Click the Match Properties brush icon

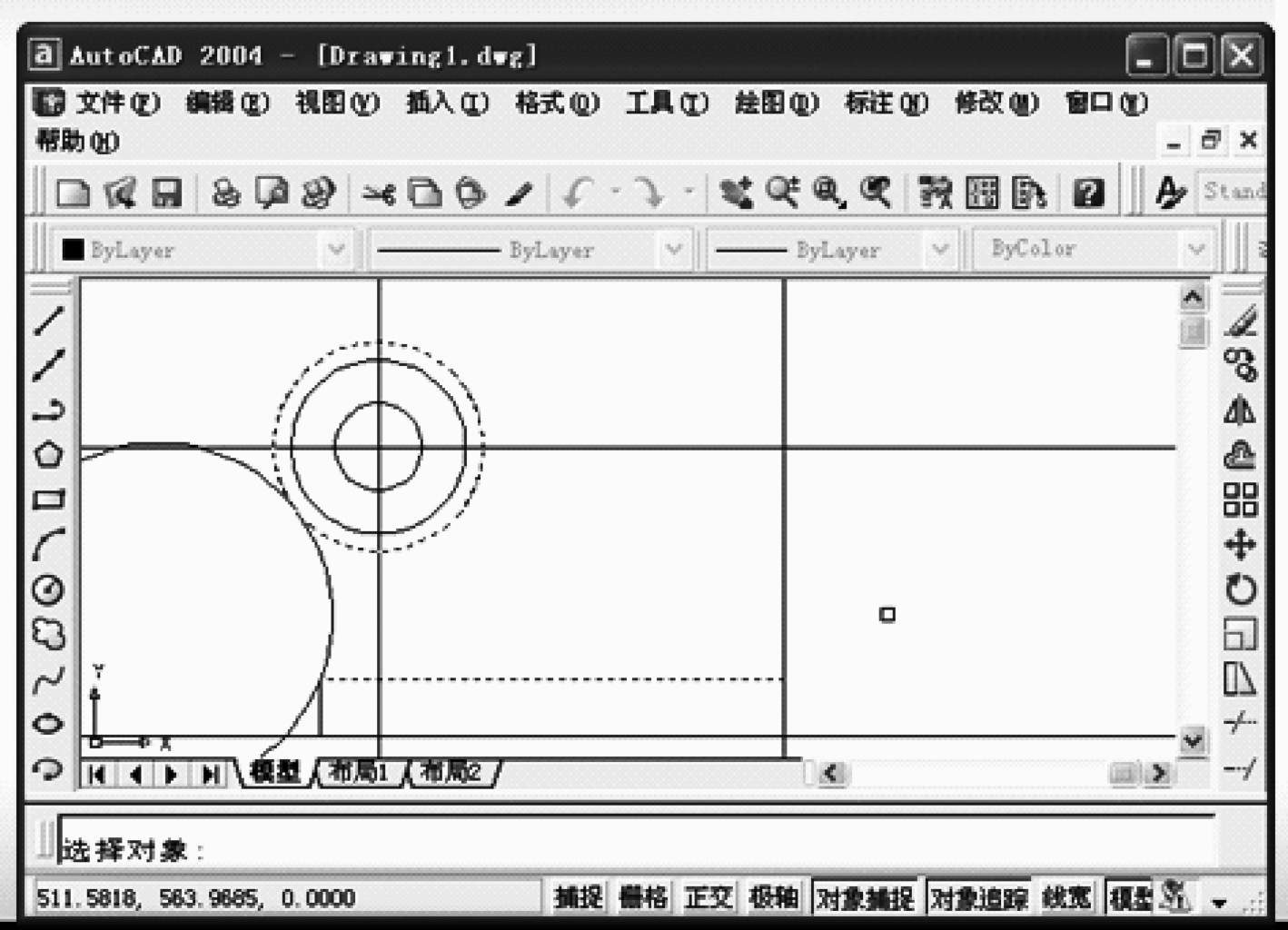pos(518,193)
